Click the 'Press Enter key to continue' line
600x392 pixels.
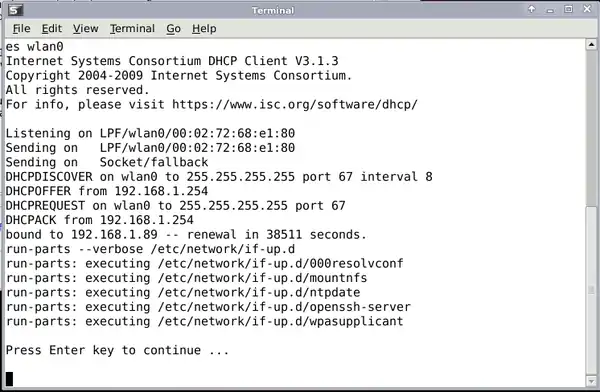coord(117,350)
